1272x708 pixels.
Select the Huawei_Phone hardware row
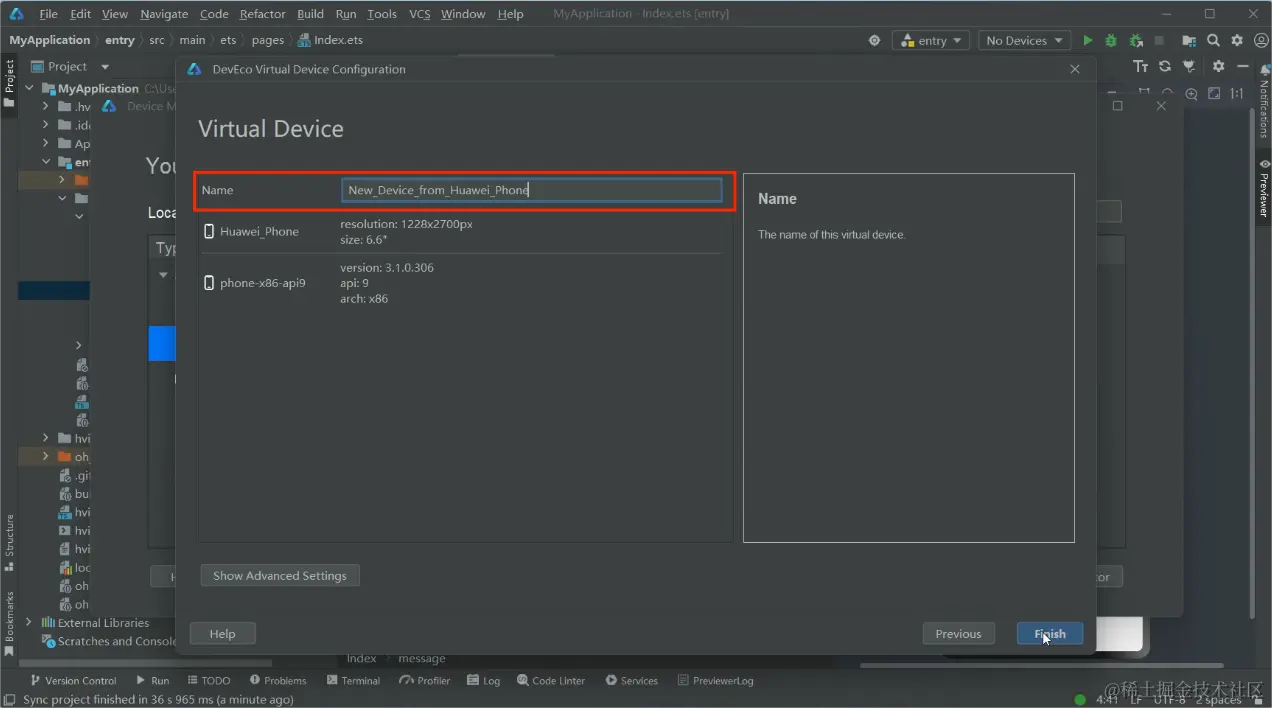pyautogui.click(x=460, y=232)
